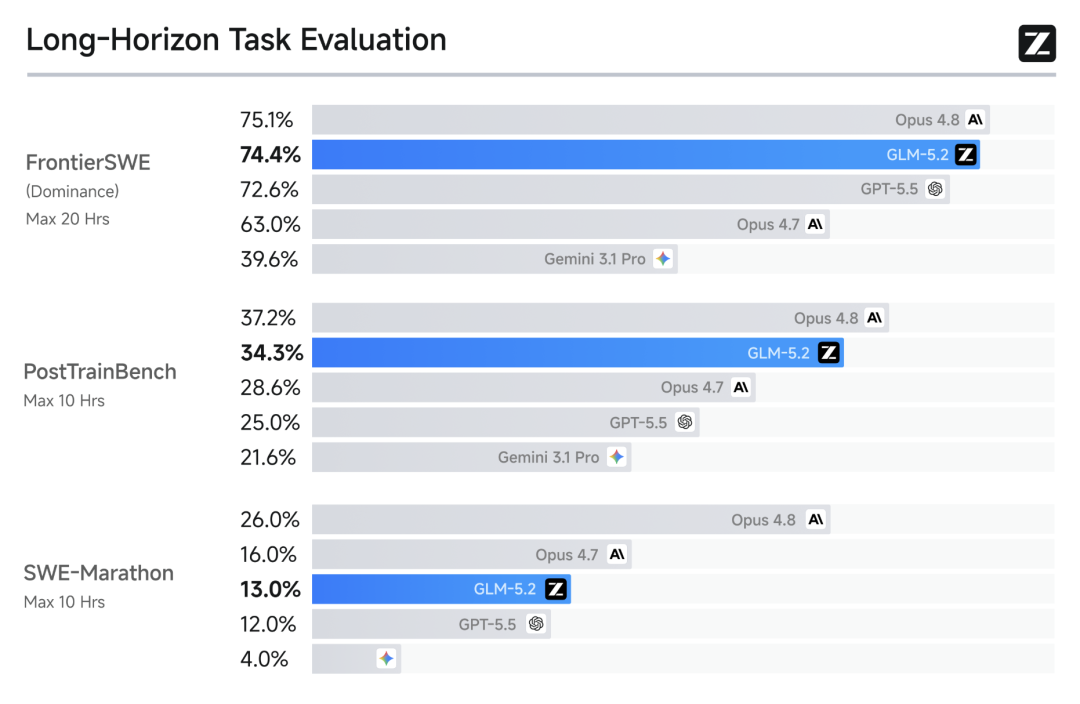
Task: Select the PostTrainBench benchmark label
Action: point(100,372)
